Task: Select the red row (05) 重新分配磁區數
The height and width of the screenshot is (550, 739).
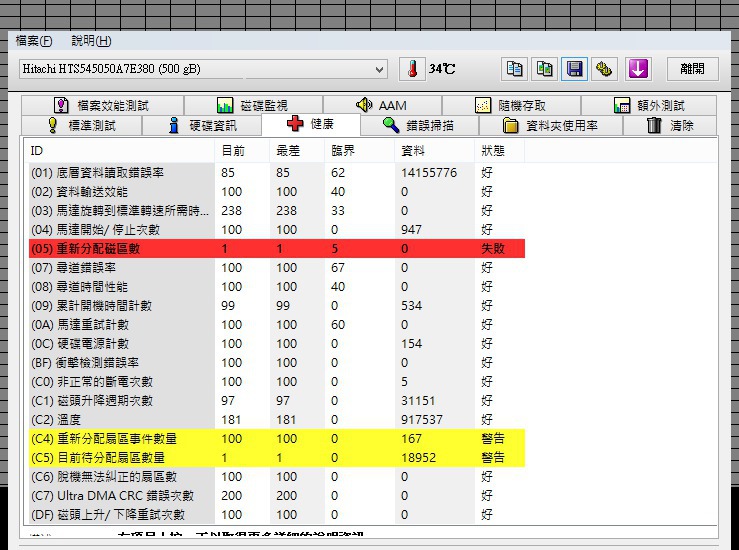Action: click(x=277, y=248)
